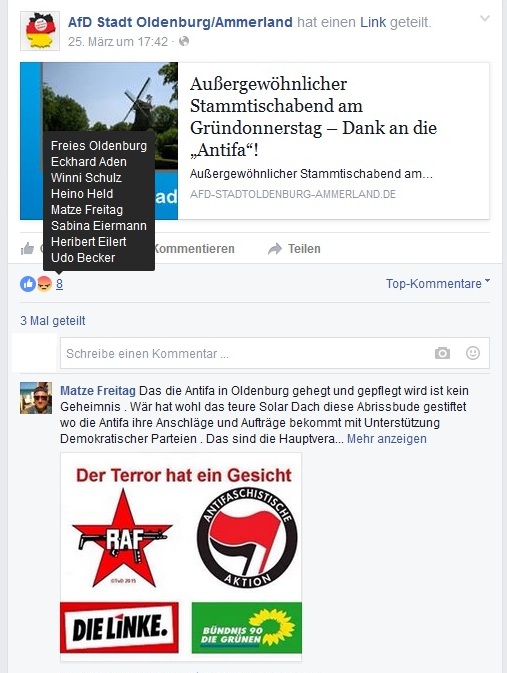Open Matze Freitag's commenter profile picture
Screen dimensions: 507x673
(36, 398)
